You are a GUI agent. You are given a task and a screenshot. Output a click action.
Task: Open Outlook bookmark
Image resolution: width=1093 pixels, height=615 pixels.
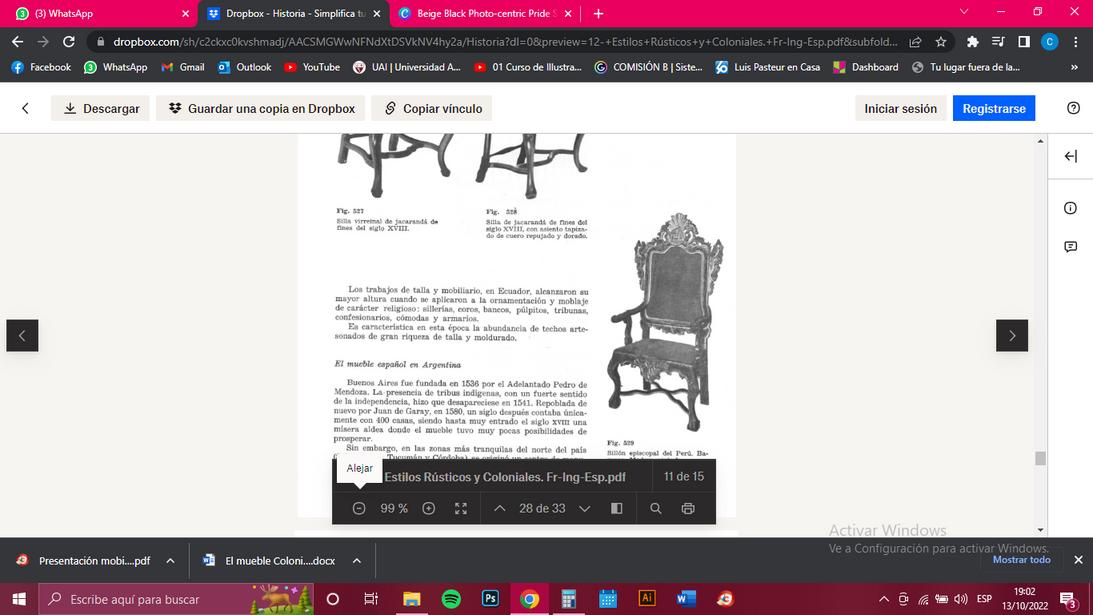pos(244,67)
